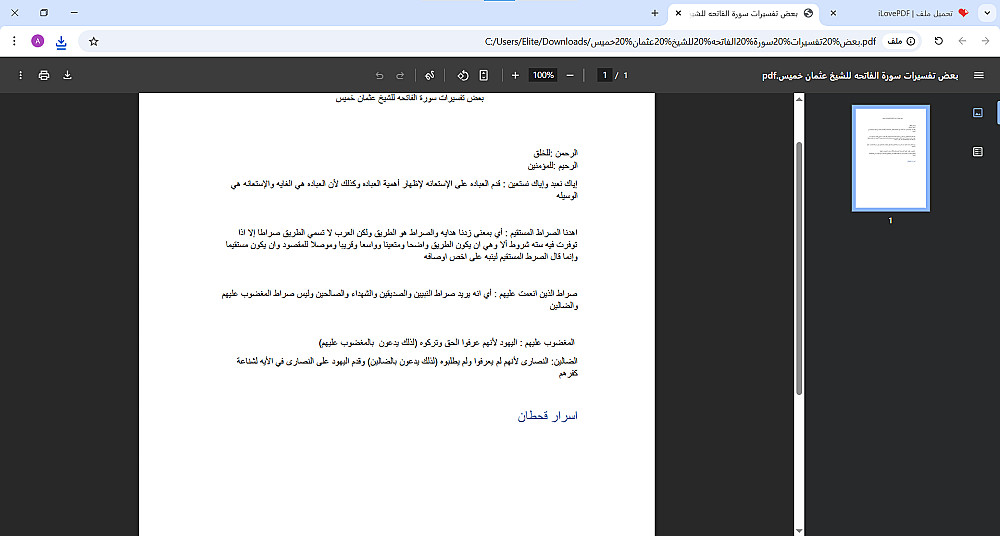The width and height of the screenshot is (1000, 536).
Task: Select the page 1 thumbnail
Action: (891, 158)
